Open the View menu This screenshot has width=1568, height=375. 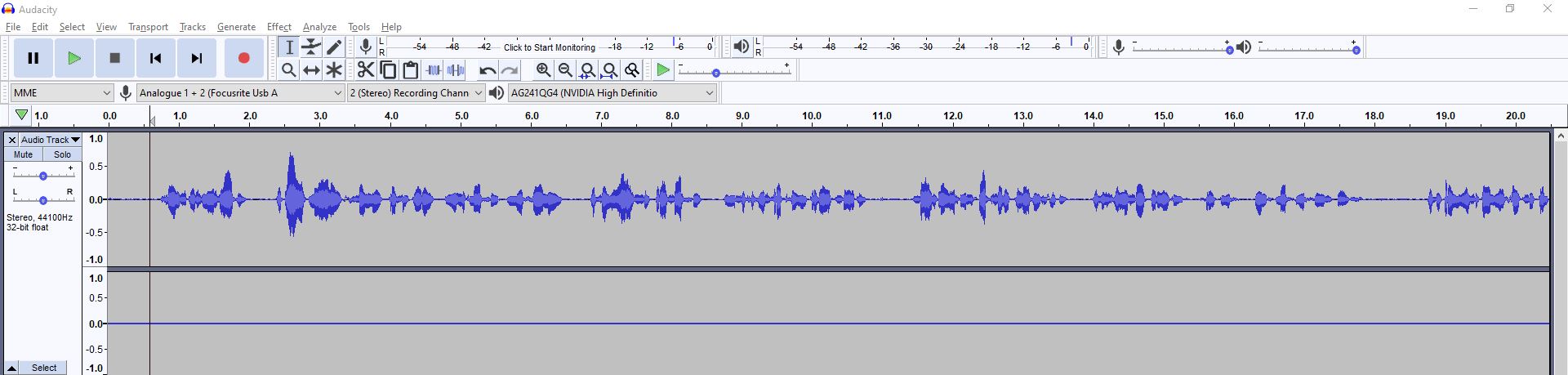pyautogui.click(x=106, y=27)
